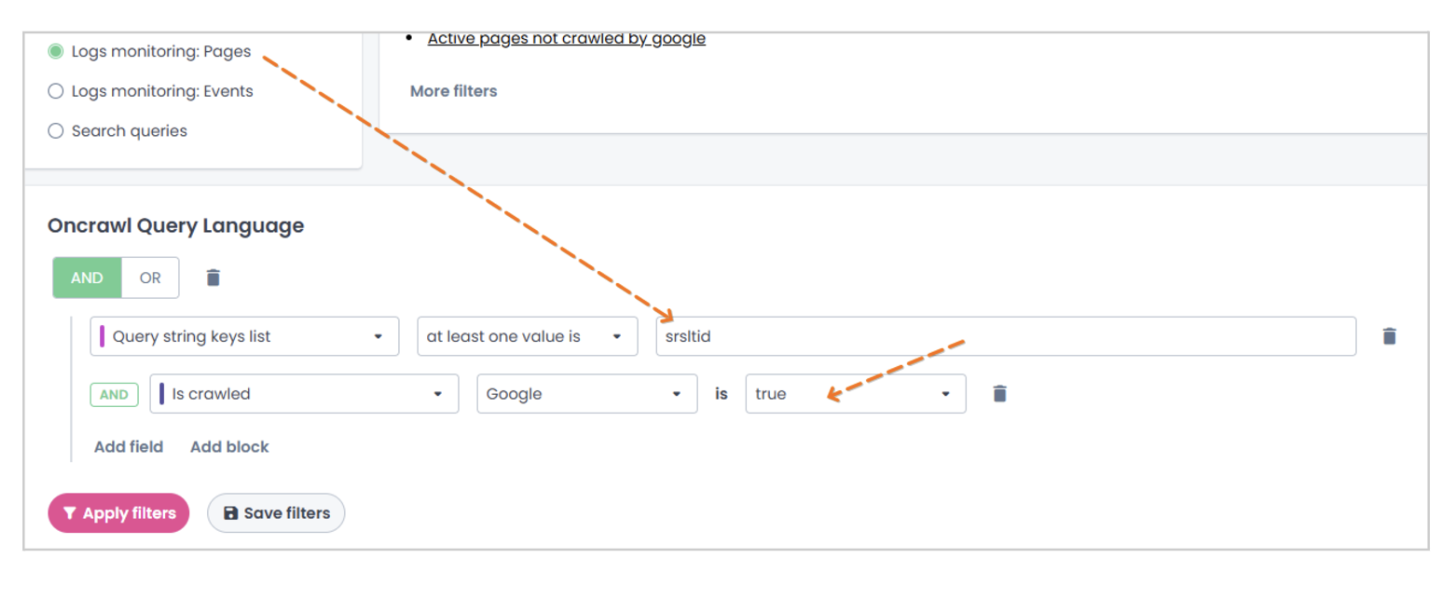Viewport: 1454px width, 592px height.
Task: Save the filters
Action: 276,513
